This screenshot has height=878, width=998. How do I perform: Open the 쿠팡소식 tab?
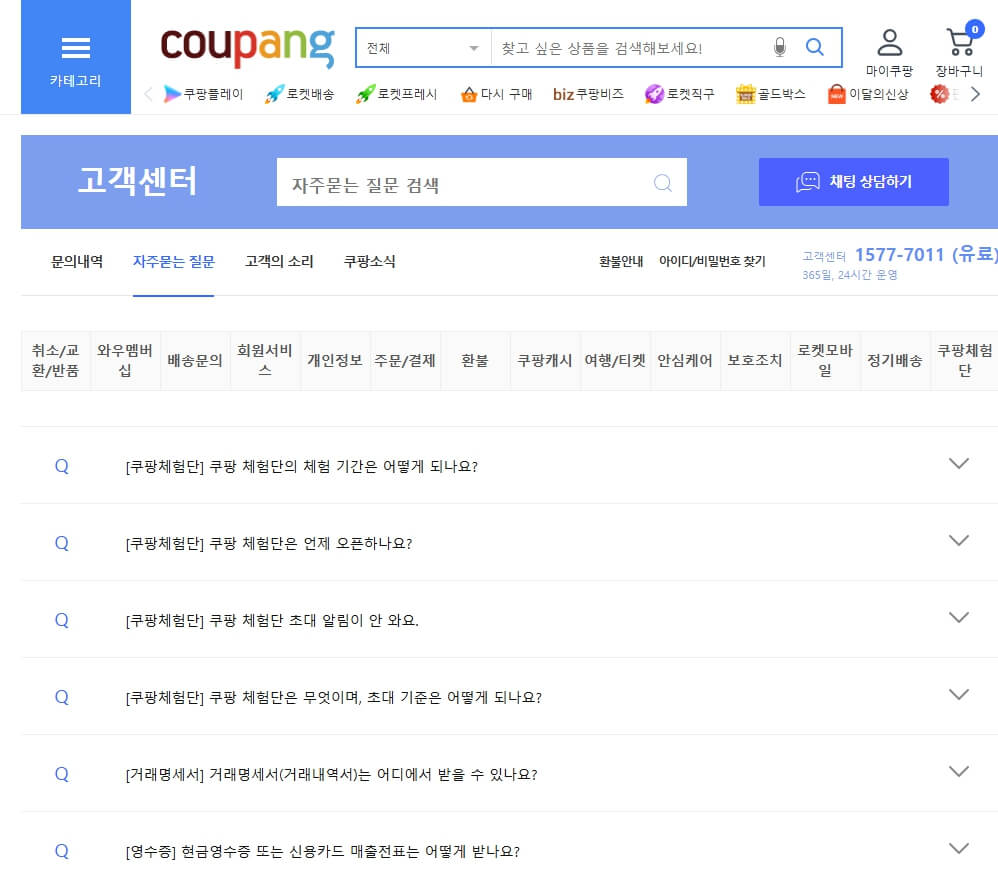[370, 262]
